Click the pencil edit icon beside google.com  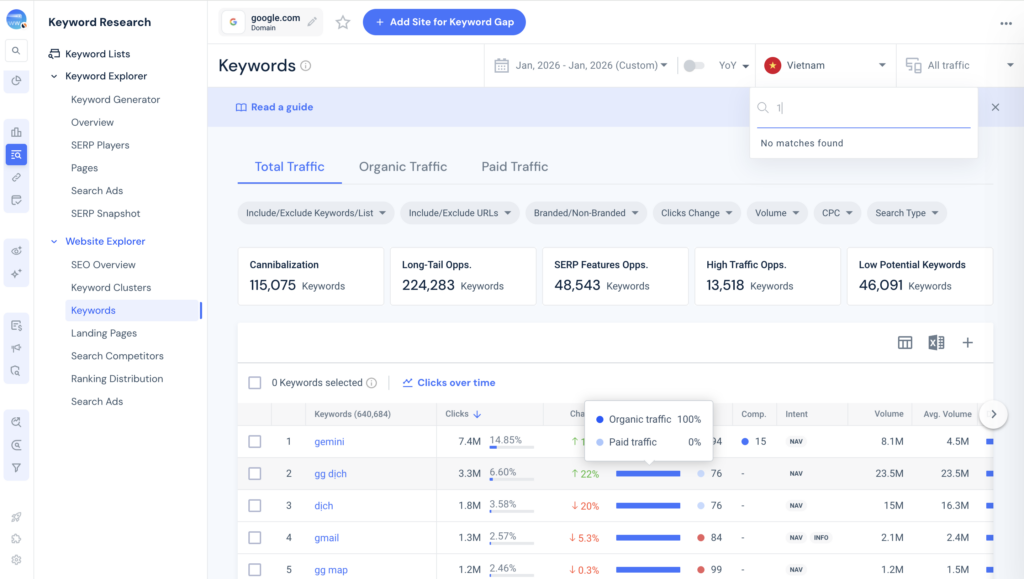pos(313,22)
